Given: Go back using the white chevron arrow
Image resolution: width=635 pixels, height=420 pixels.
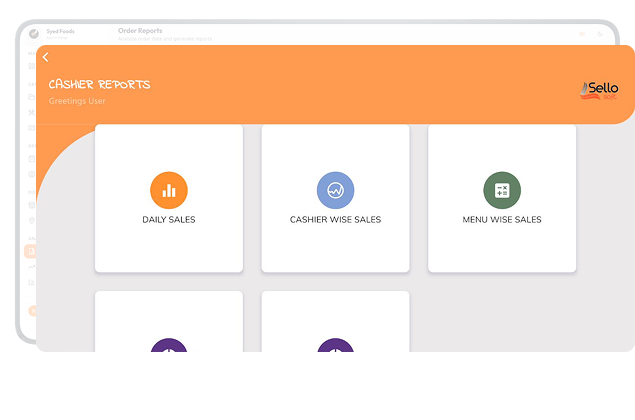Looking at the screenshot, I should point(45,57).
